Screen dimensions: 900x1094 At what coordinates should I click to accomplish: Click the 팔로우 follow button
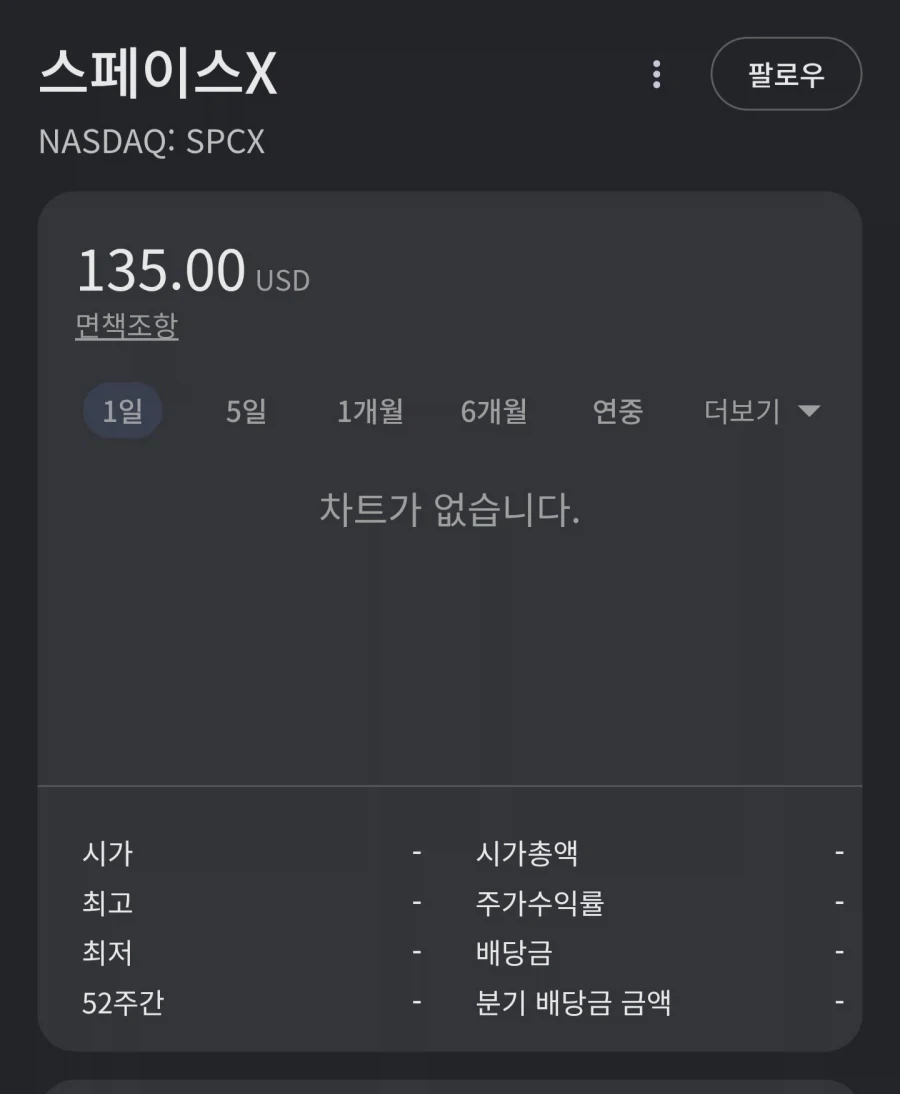tap(786, 74)
